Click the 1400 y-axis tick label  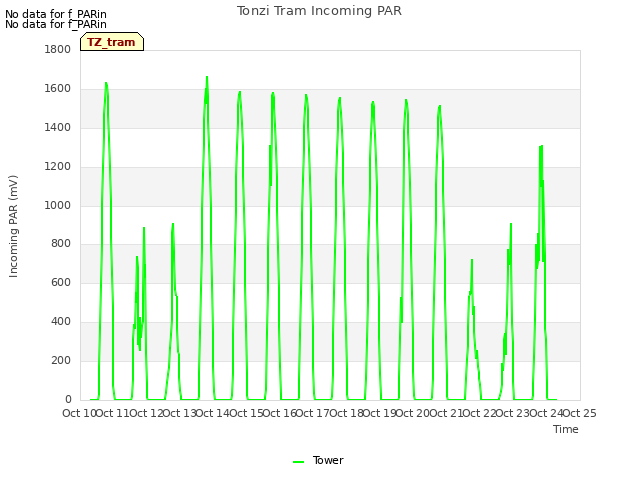click(58, 127)
